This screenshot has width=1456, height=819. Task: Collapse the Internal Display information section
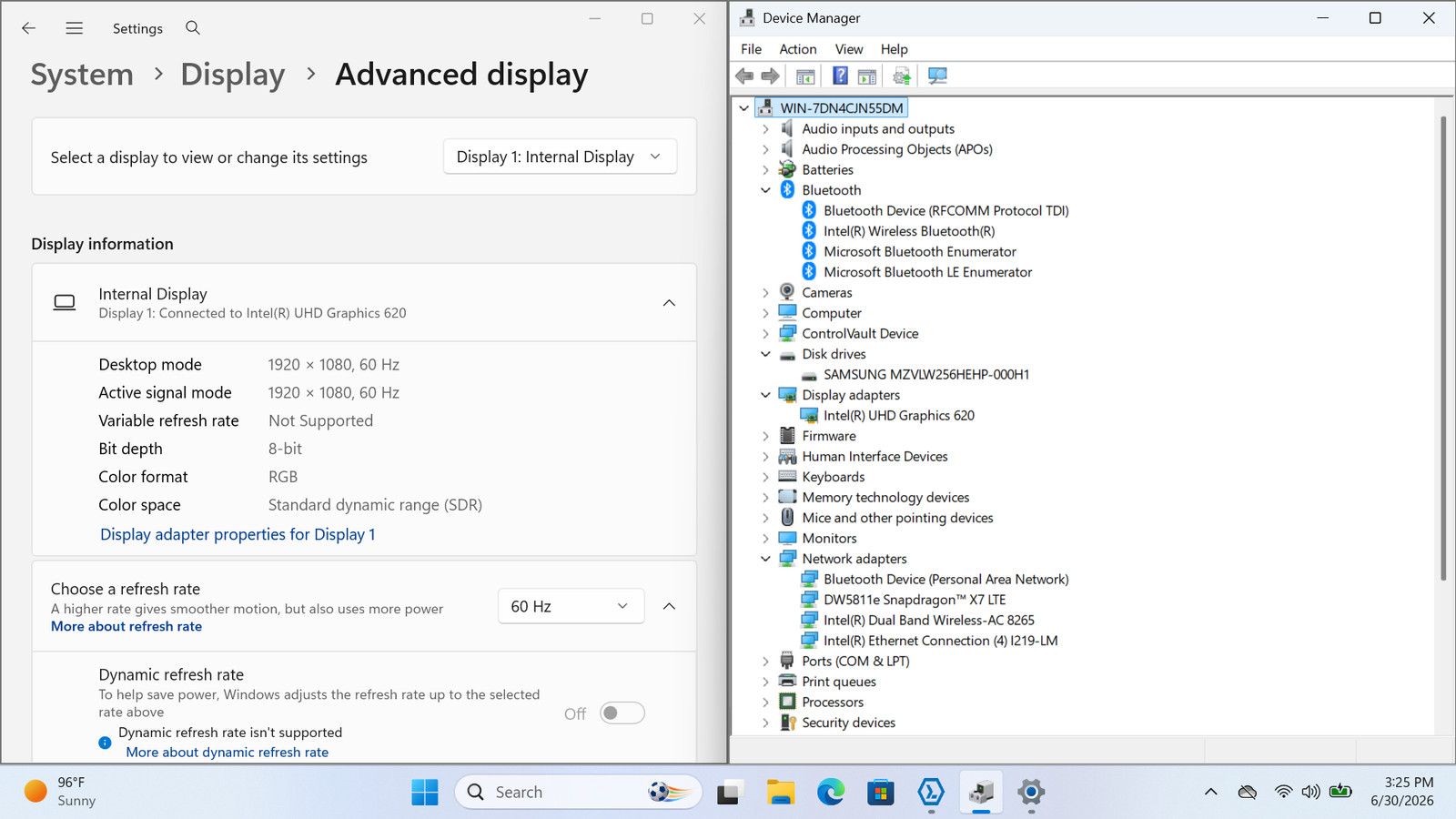tap(669, 303)
